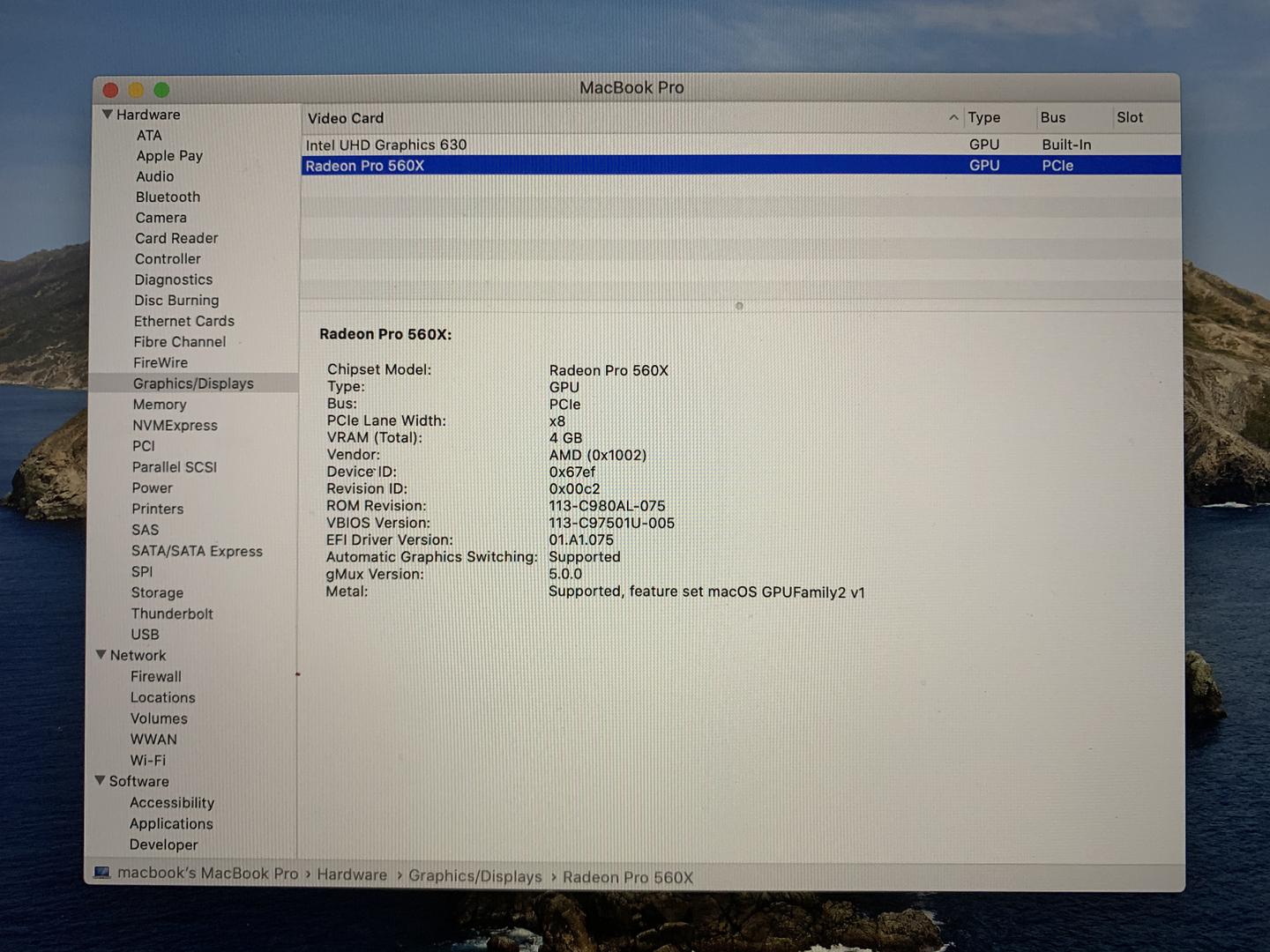1270x952 pixels.
Task: Collapse the Software section triangle
Action: pyautogui.click(x=100, y=780)
